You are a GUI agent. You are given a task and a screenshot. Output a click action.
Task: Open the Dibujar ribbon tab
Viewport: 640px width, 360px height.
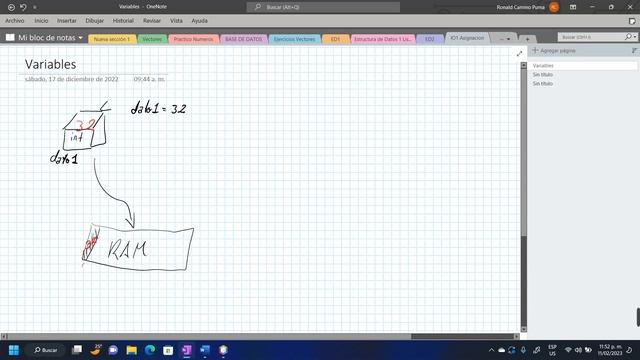[95, 20]
